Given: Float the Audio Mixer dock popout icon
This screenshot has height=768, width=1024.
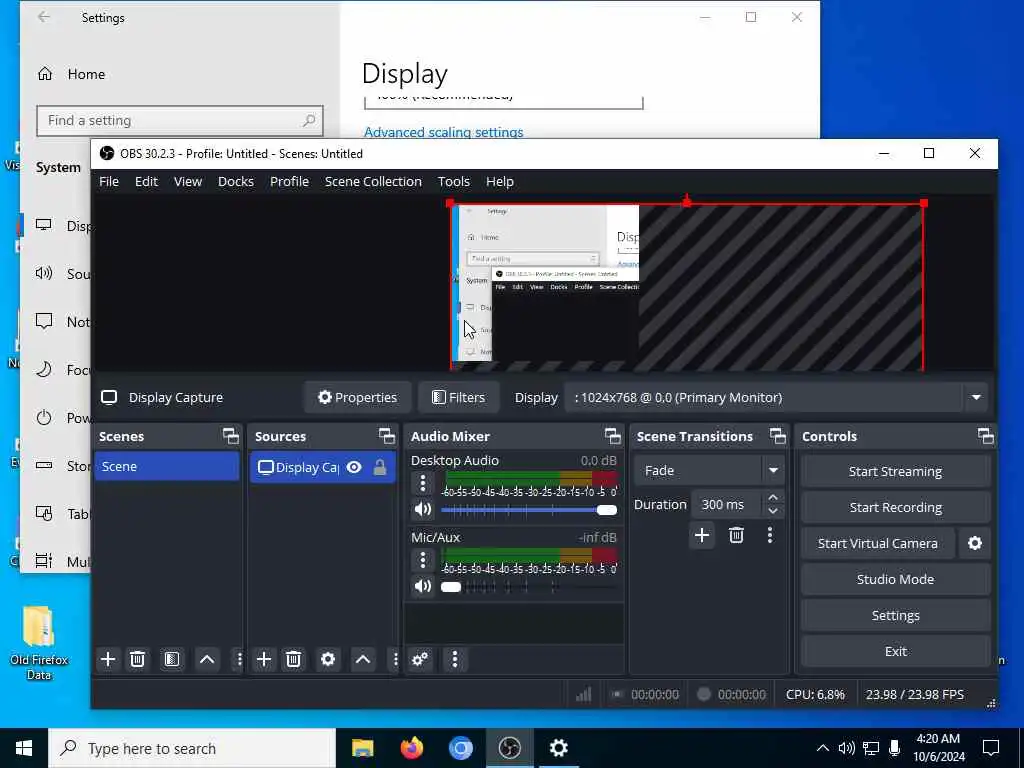Looking at the screenshot, I should [x=613, y=436].
